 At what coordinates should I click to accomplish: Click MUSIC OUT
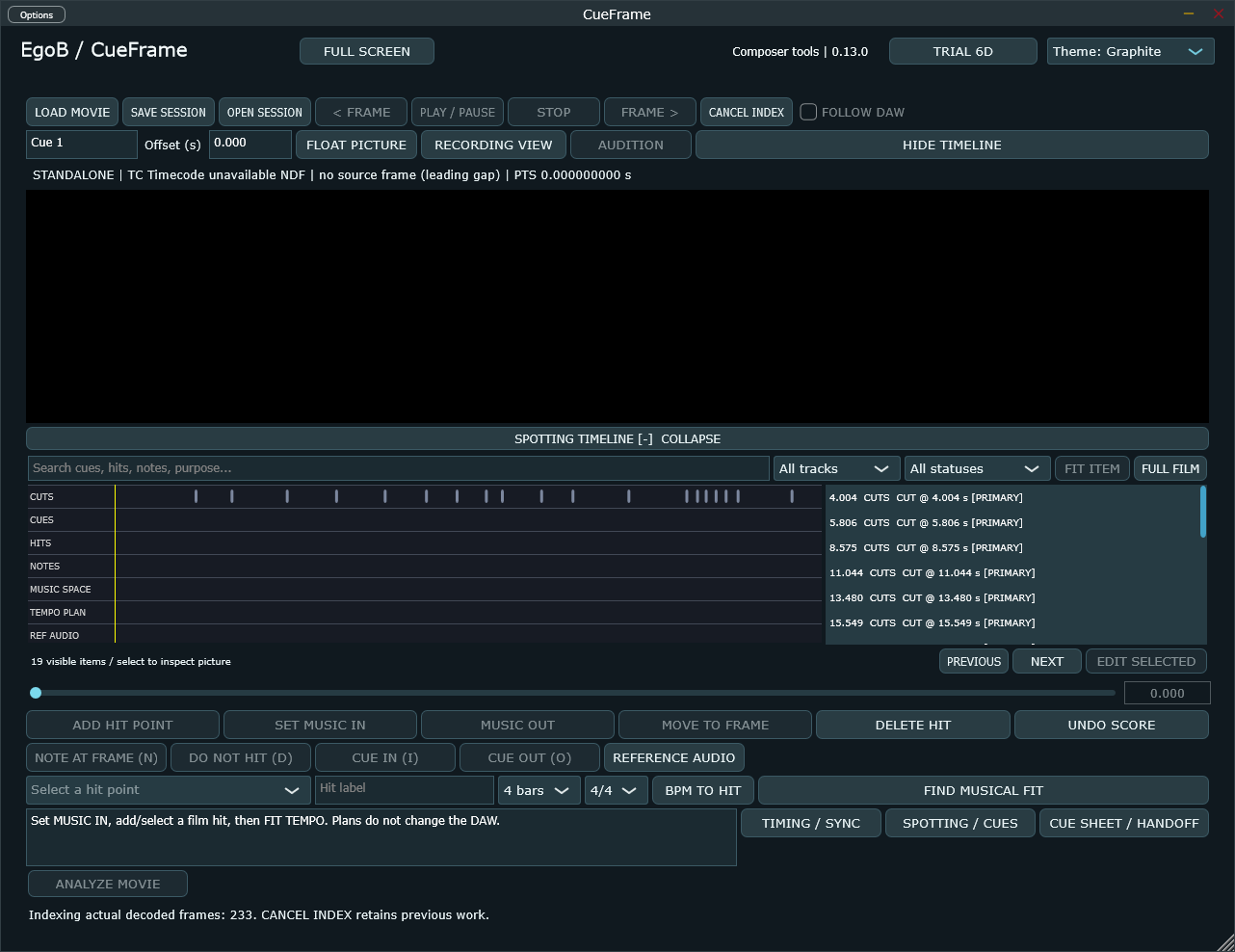517,725
